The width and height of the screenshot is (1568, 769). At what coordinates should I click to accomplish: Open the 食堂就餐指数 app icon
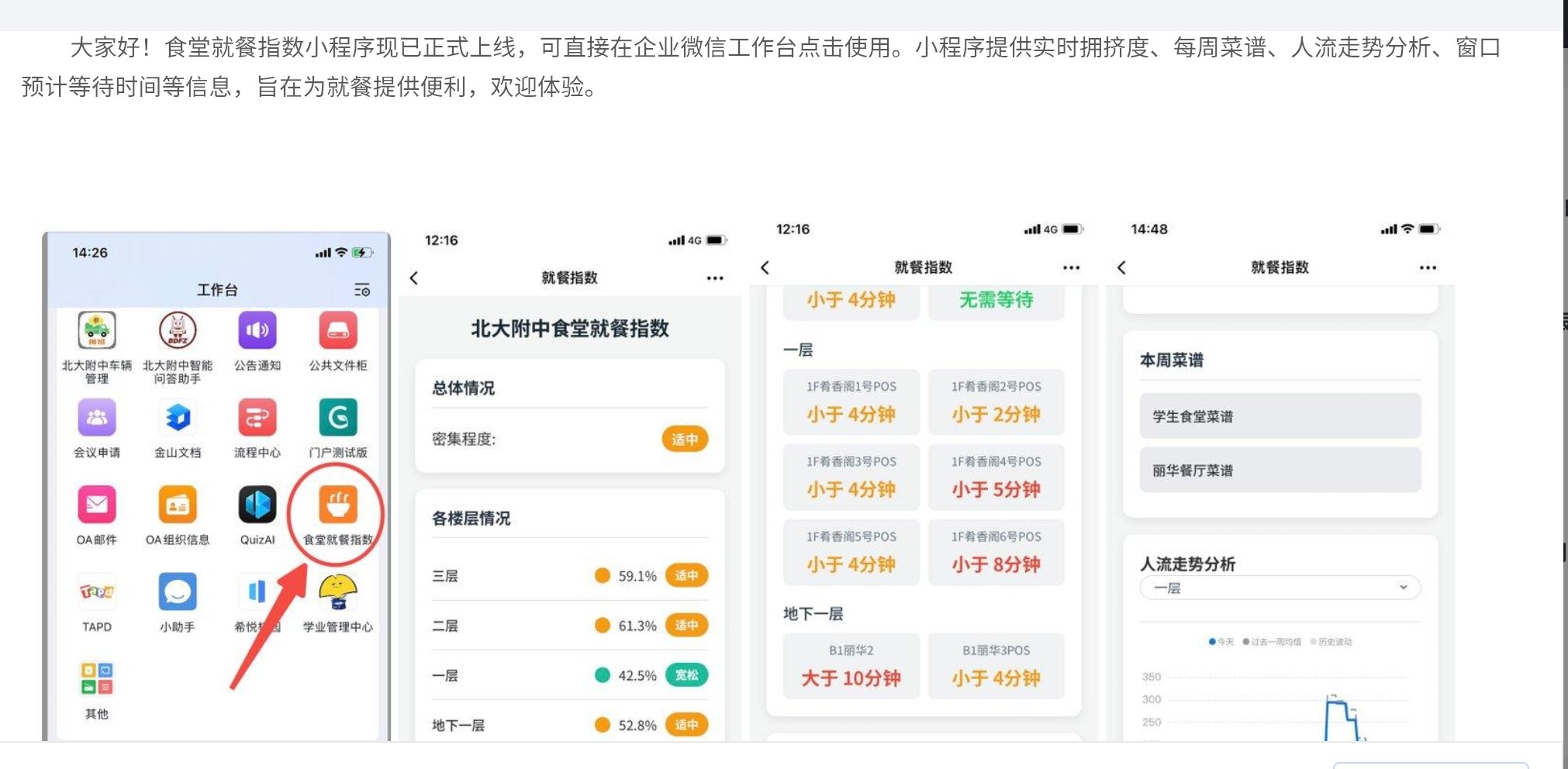[x=337, y=505]
